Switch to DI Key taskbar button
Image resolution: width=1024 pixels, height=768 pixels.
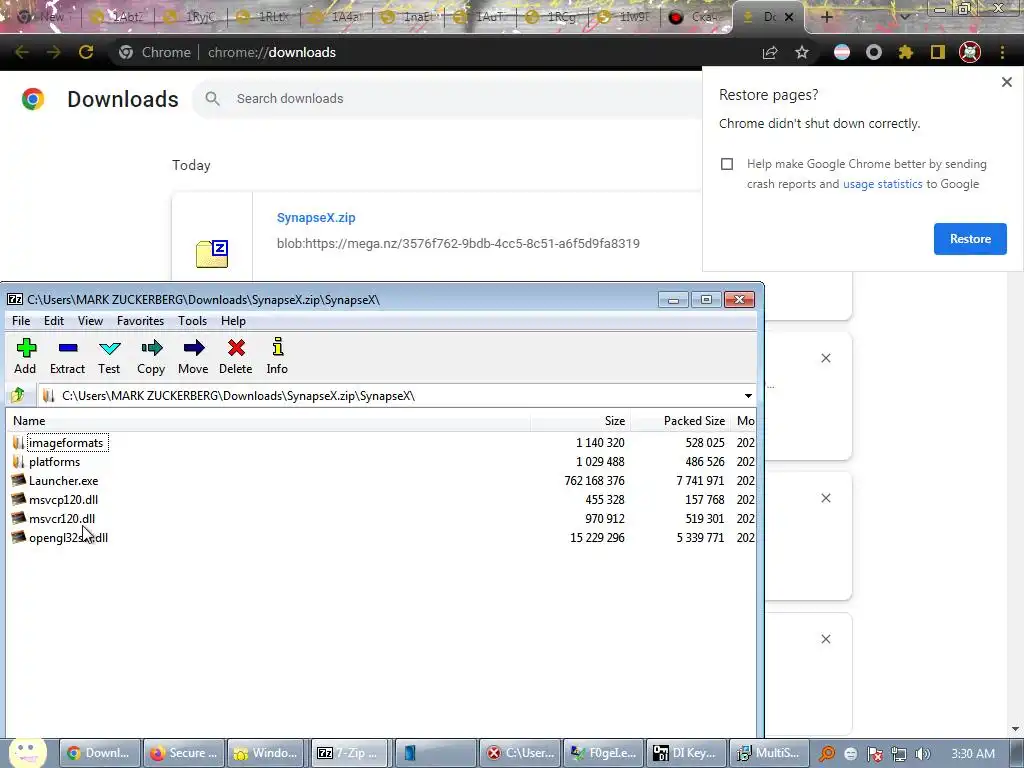pos(685,753)
